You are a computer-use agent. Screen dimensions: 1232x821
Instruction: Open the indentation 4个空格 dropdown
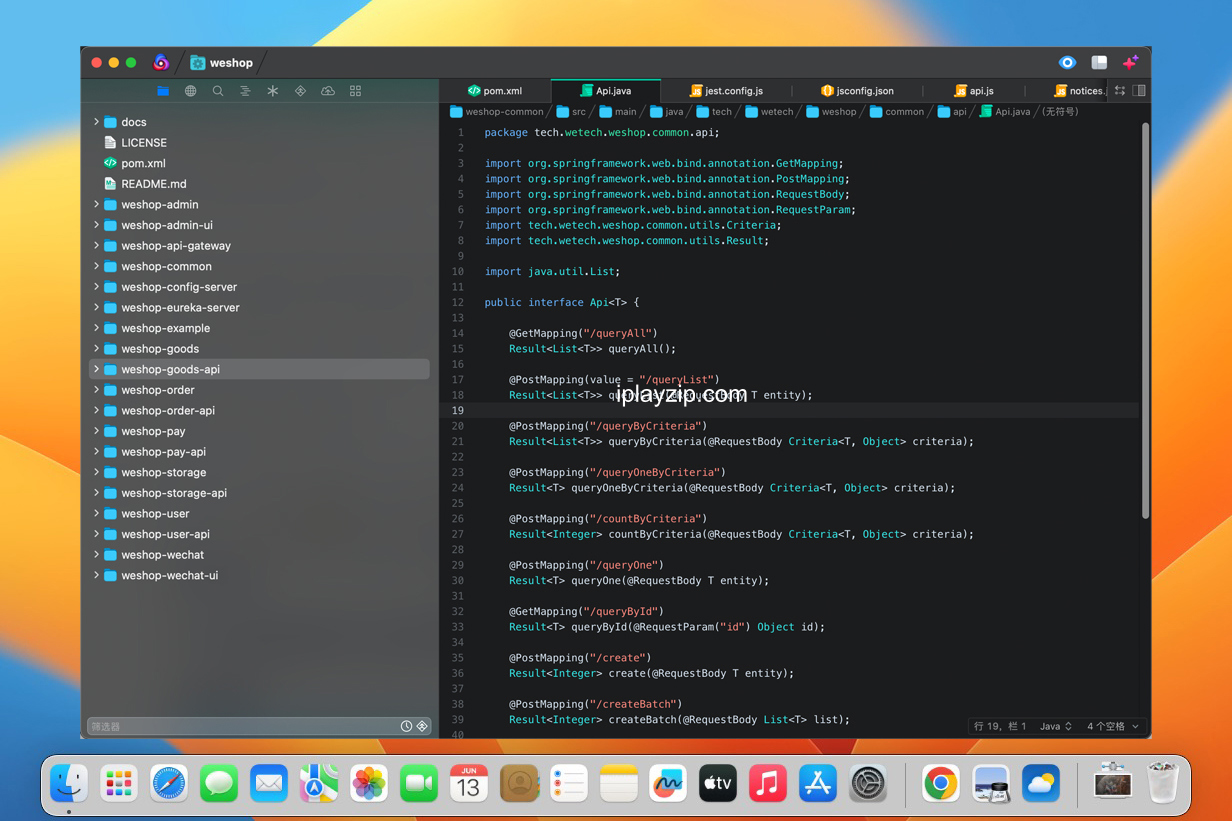pyautogui.click(x=1112, y=726)
